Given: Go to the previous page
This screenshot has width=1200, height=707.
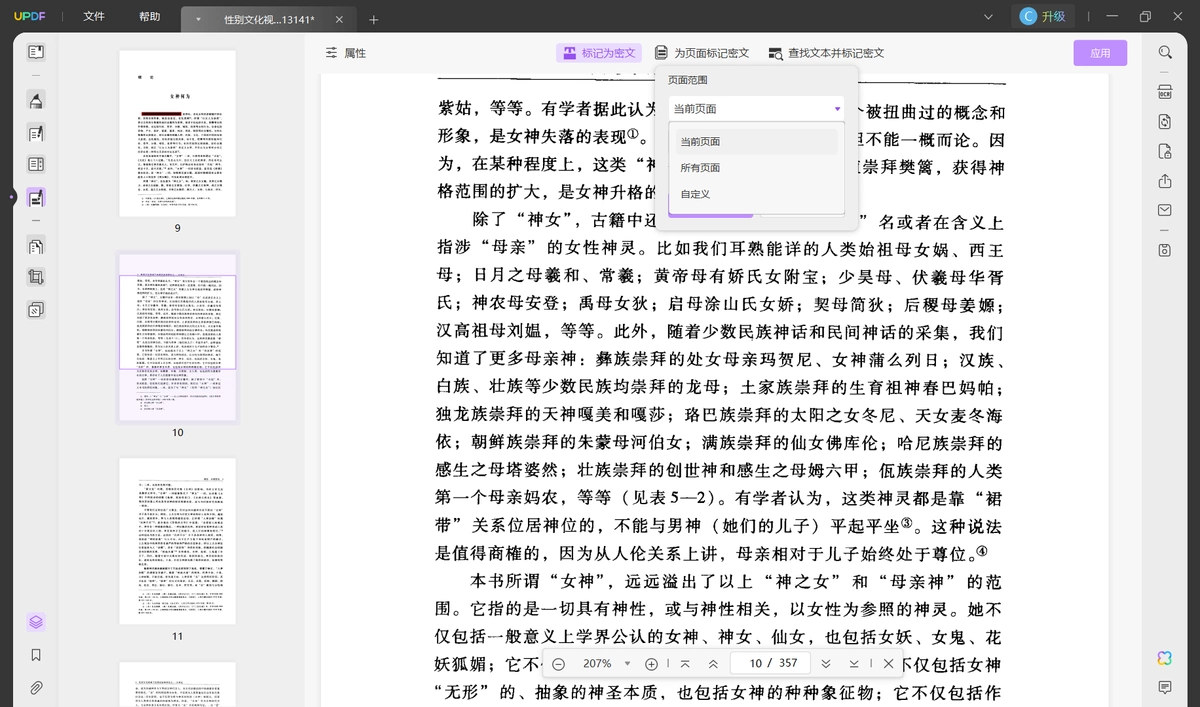Looking at the screenshot, I should tap(713, 664).
